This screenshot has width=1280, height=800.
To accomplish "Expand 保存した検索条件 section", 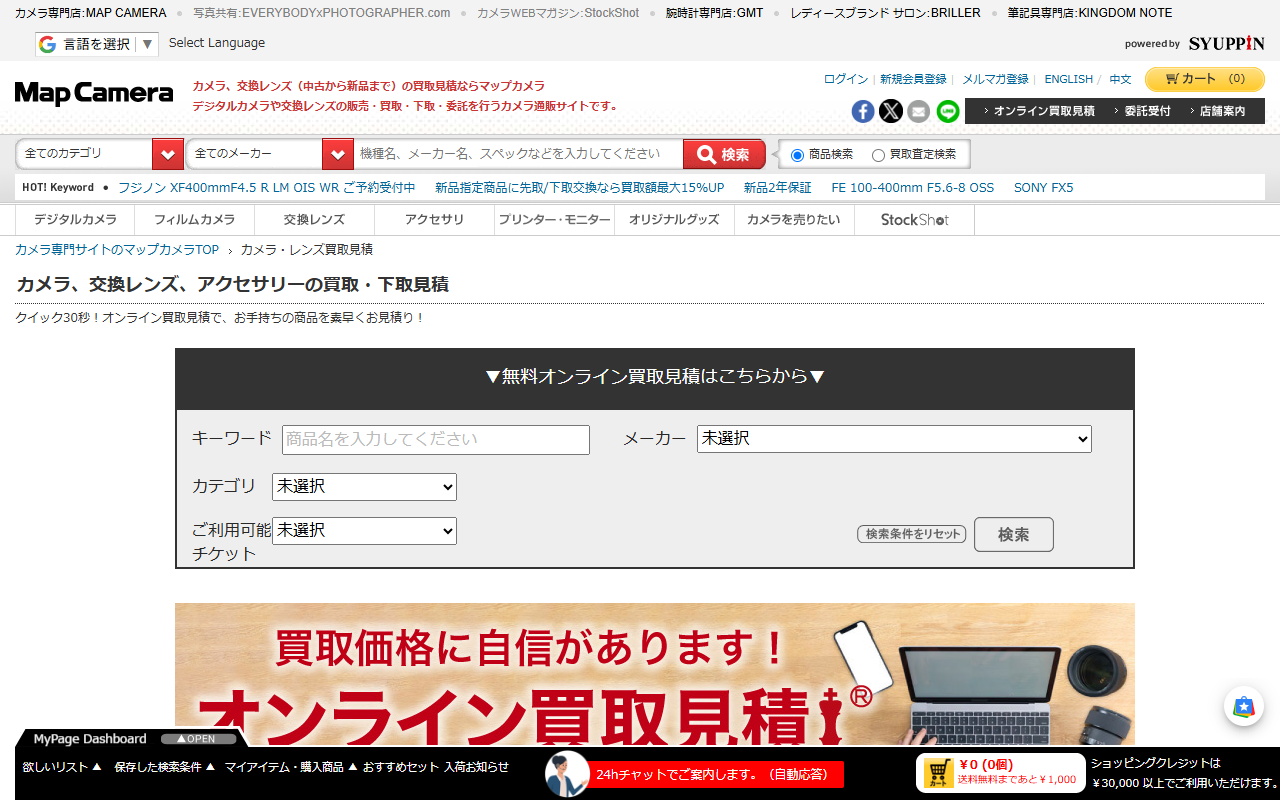I will pyautogui.click(x=165, y=767).
